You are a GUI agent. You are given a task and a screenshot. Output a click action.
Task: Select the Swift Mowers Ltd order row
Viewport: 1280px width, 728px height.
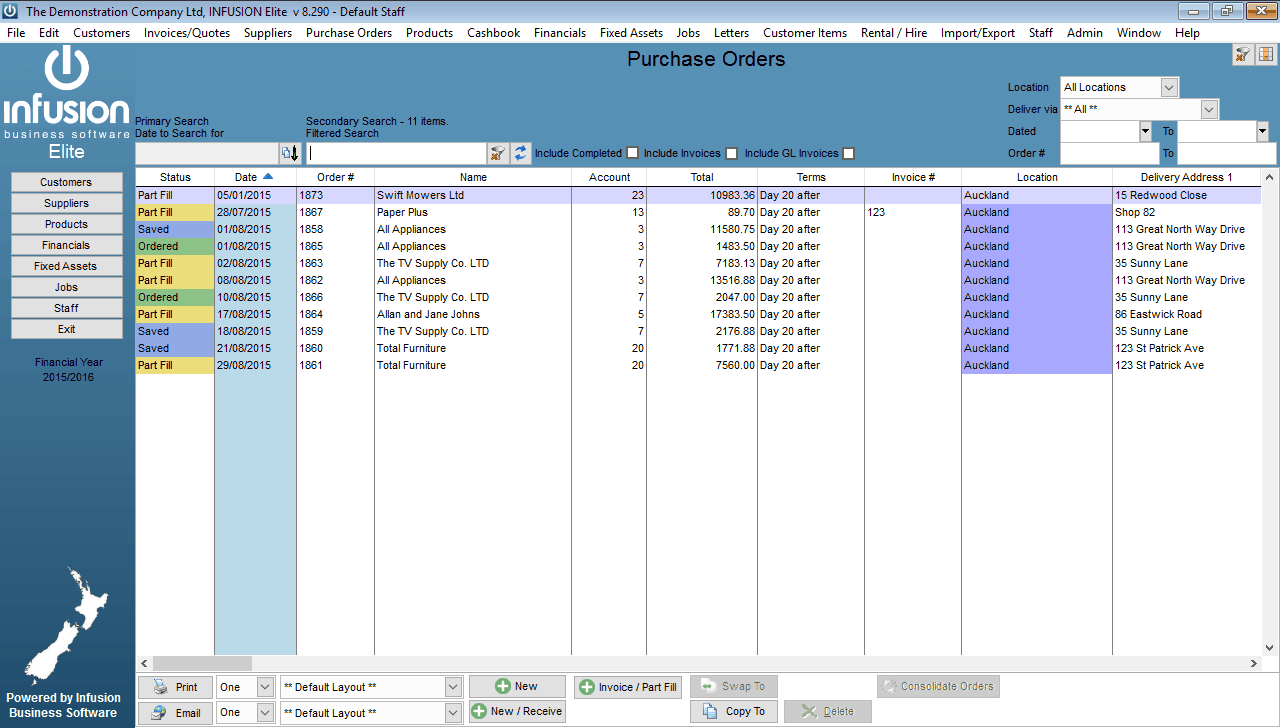[698, 195]
